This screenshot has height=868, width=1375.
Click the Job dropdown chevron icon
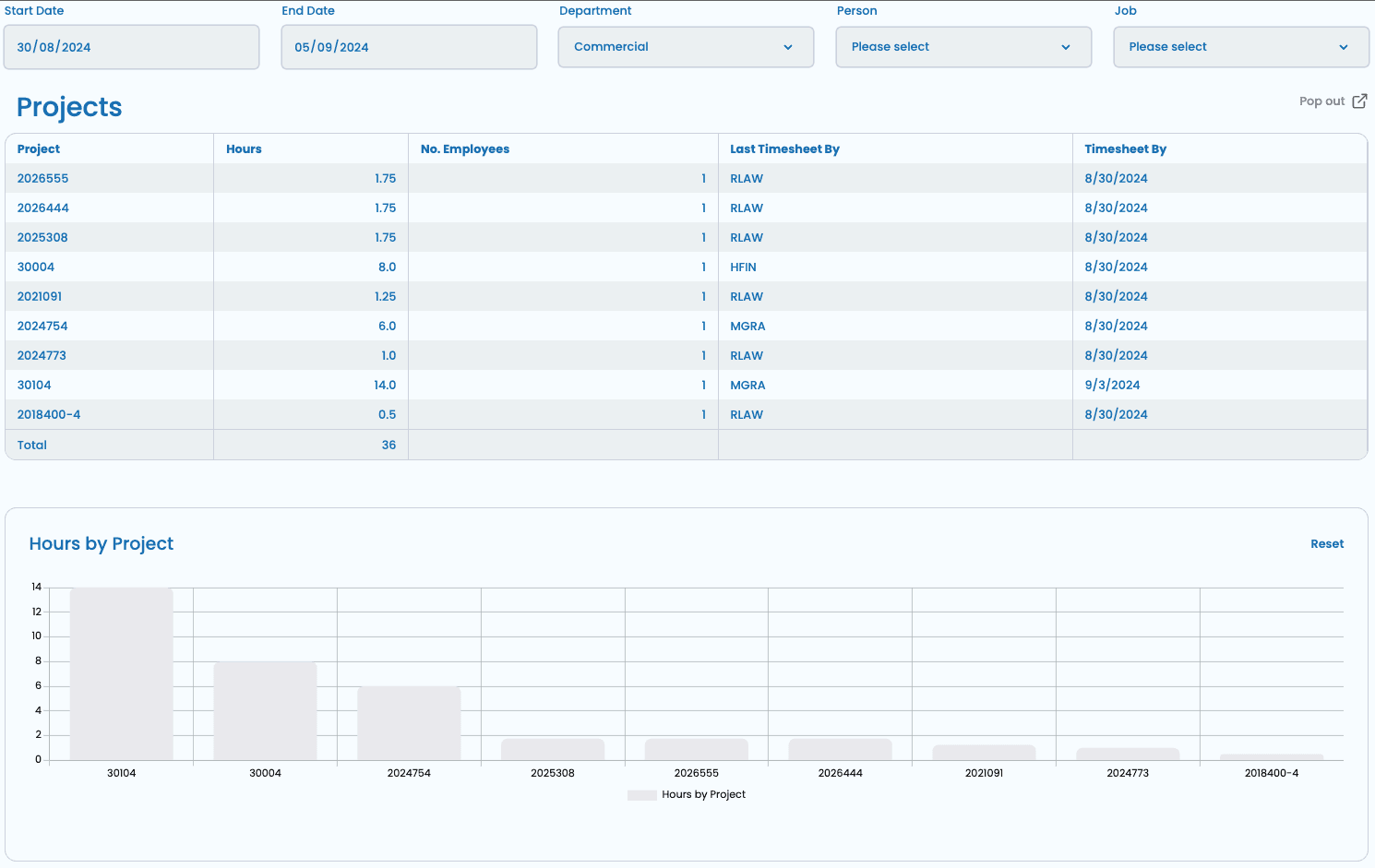pyautogui.click(x=1344, y=46)
